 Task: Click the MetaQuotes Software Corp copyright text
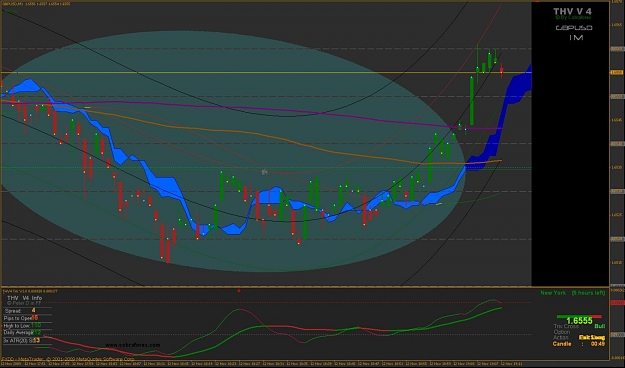[68, 359]
